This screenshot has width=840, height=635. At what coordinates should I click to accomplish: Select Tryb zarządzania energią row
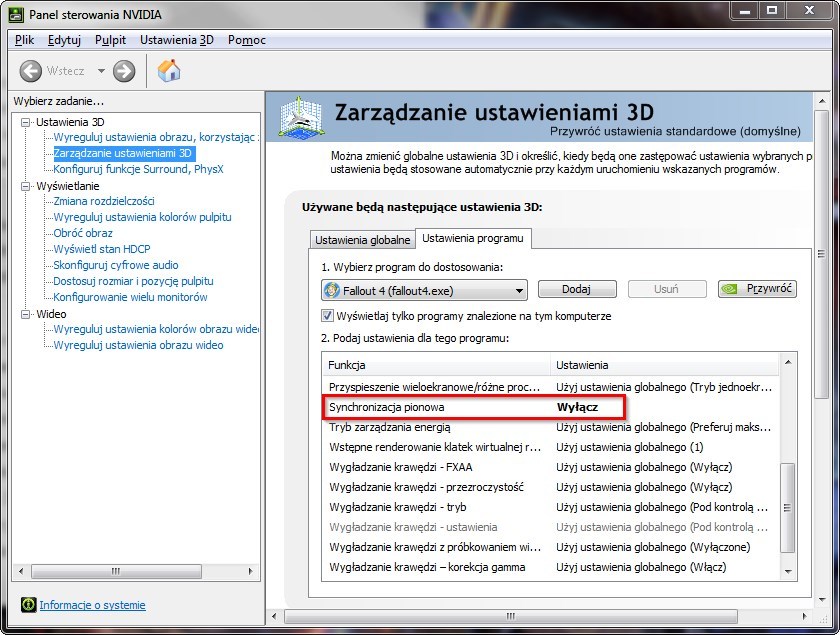point(550,427)
